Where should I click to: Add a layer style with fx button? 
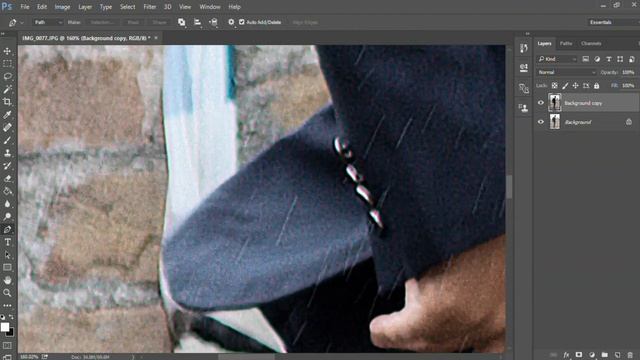coord(566,355)
